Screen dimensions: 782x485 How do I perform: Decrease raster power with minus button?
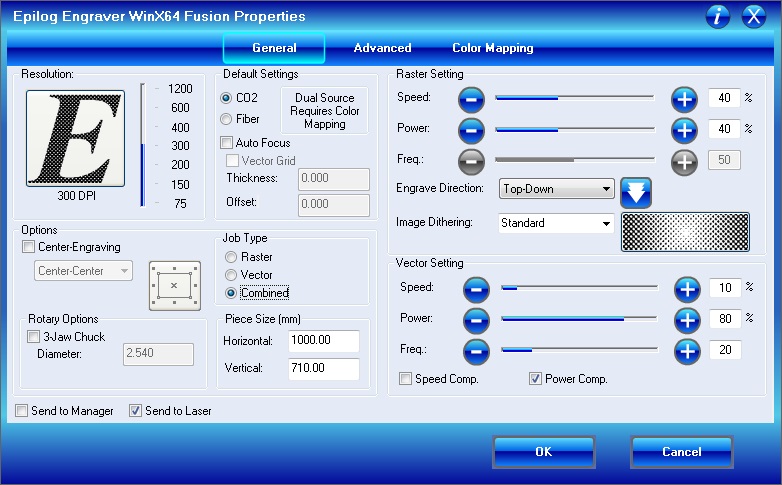click(x=471, y=131)
